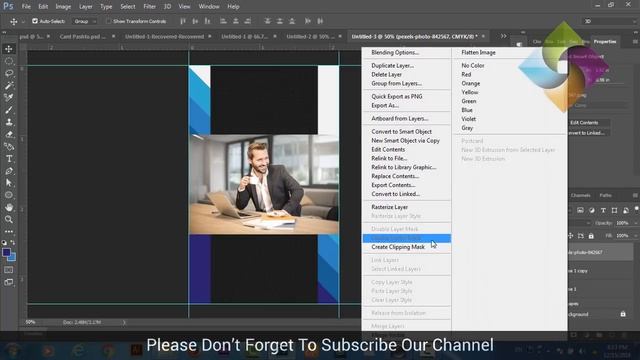Filter layers by type (T) icon

[603, 211]
